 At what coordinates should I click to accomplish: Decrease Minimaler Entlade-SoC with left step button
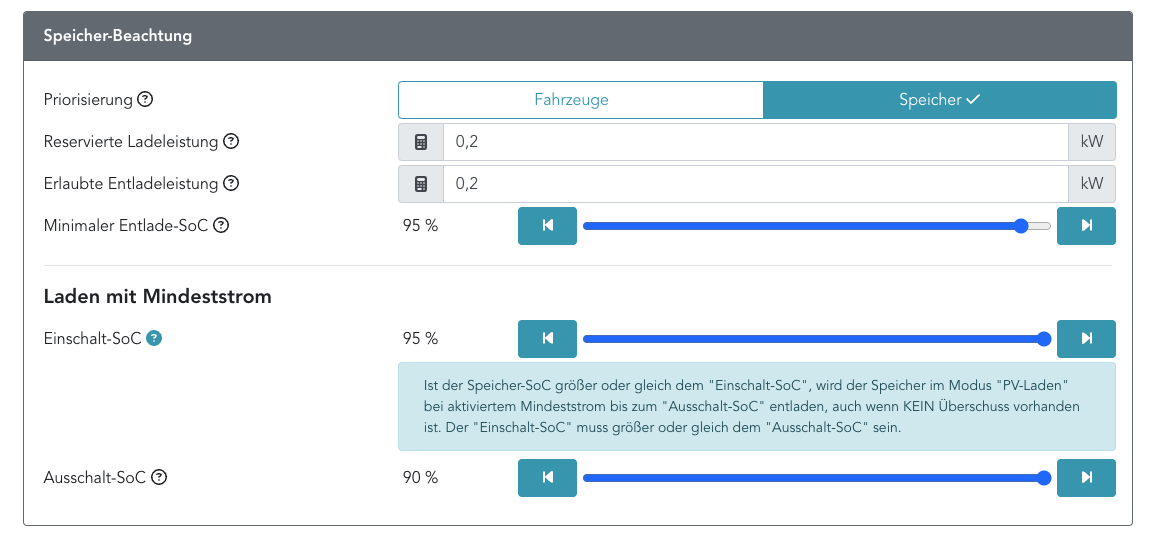[x=547, y=226]
